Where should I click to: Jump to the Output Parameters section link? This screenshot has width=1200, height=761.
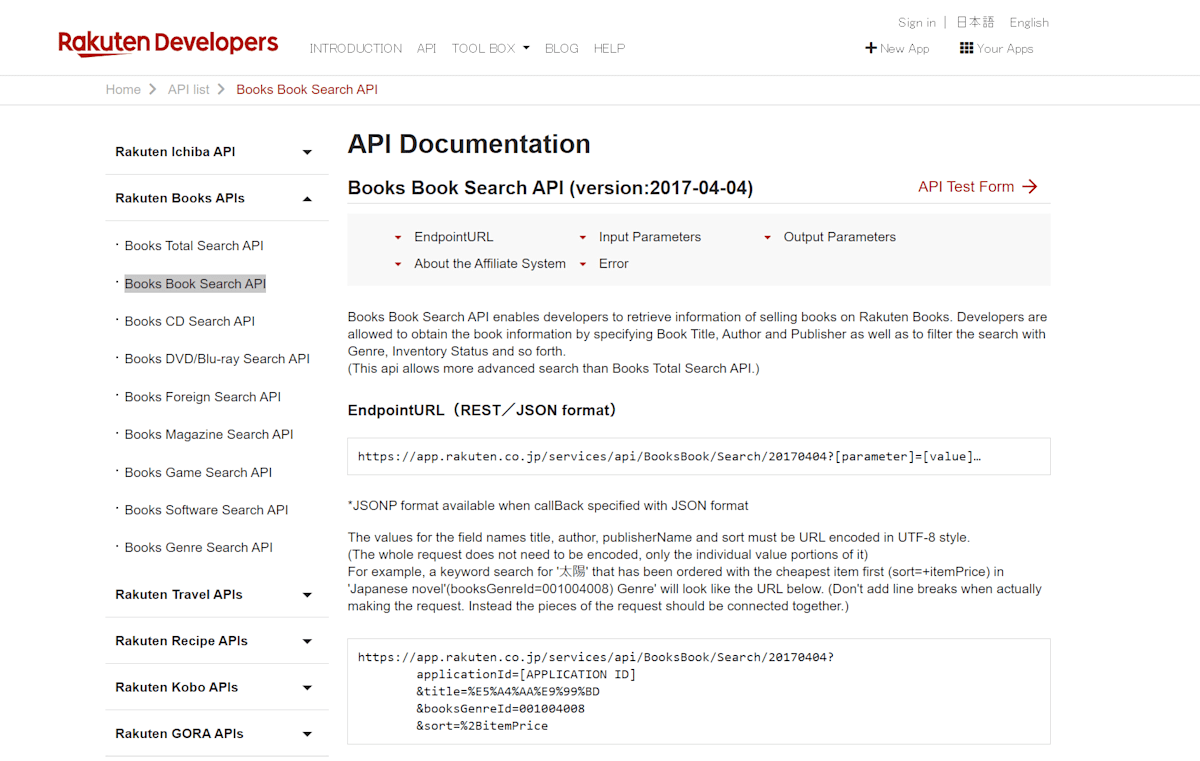click(x=840, y=237)
